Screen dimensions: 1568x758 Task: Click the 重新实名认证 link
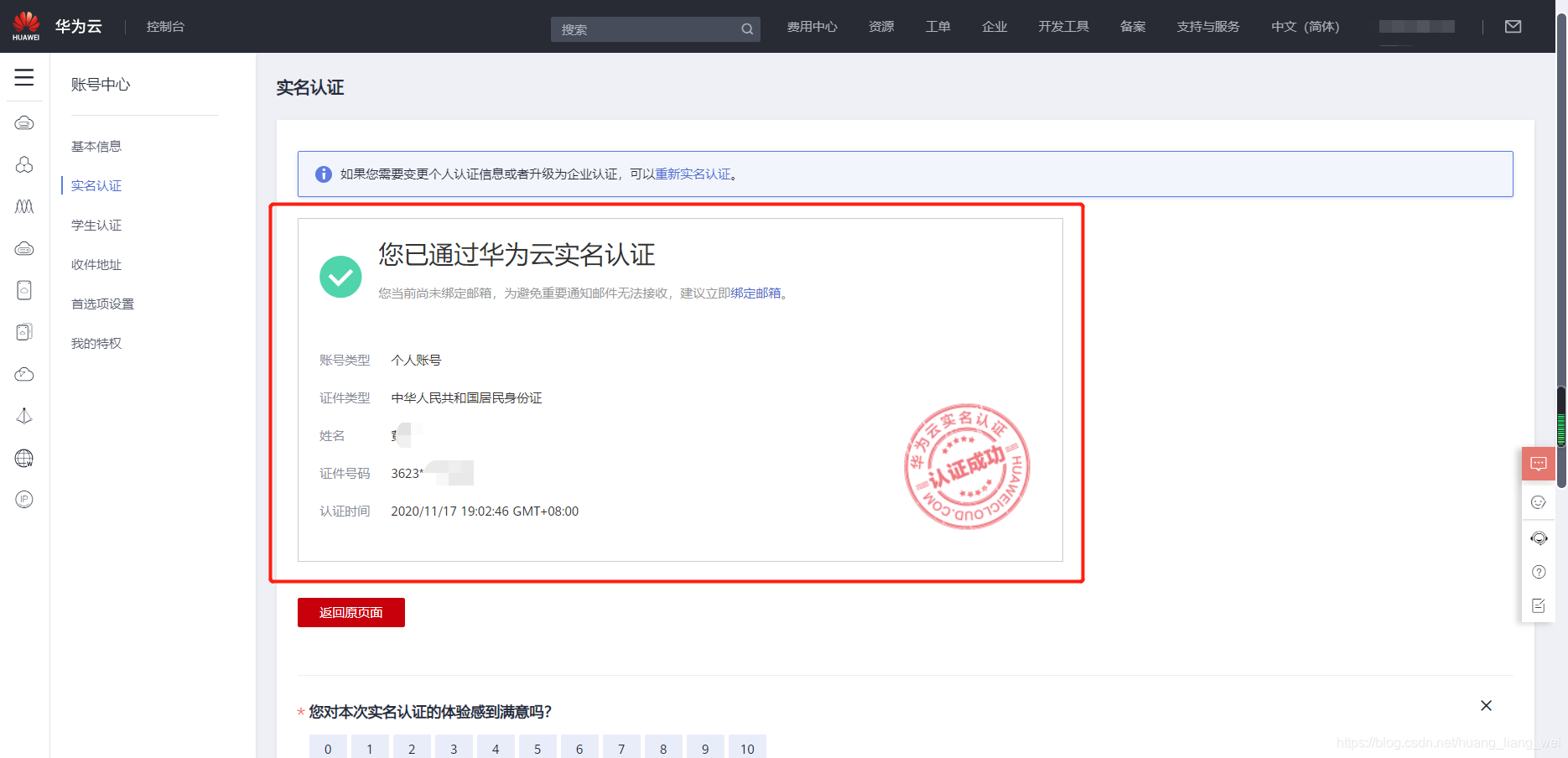click(x=693, y=174)
